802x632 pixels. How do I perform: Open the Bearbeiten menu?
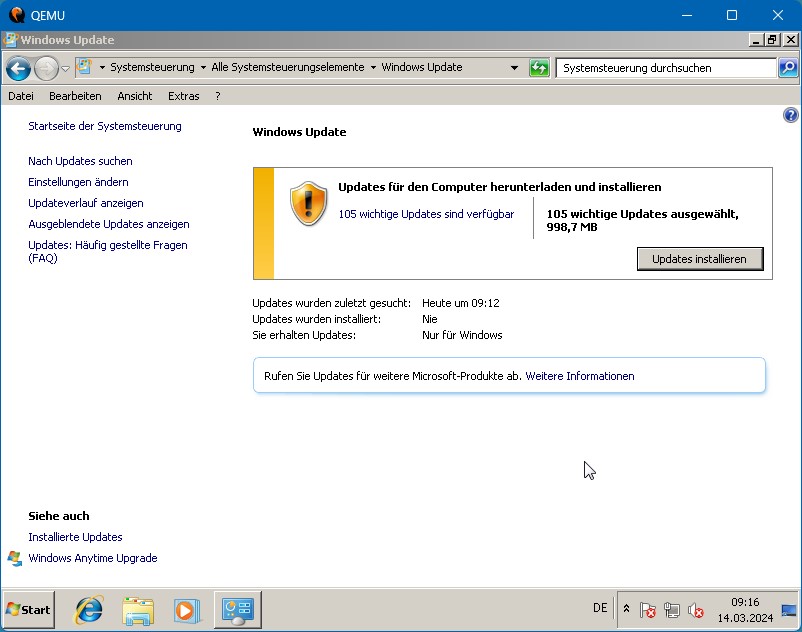click(x=75, y=96)
